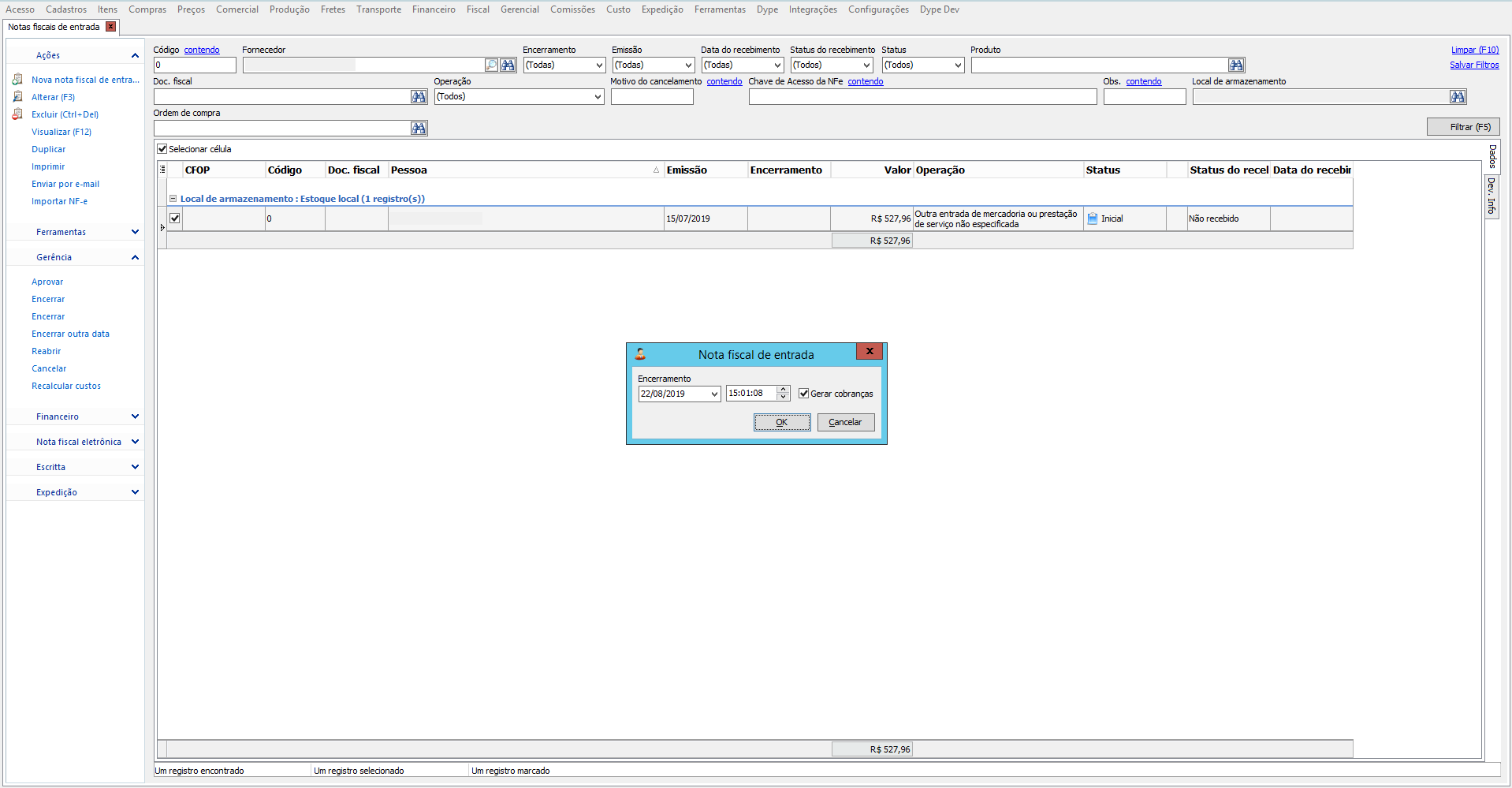Open the Operação filter dropdown
The width and height of the screenshot is (1512, 788).
(x=598, y=97)
